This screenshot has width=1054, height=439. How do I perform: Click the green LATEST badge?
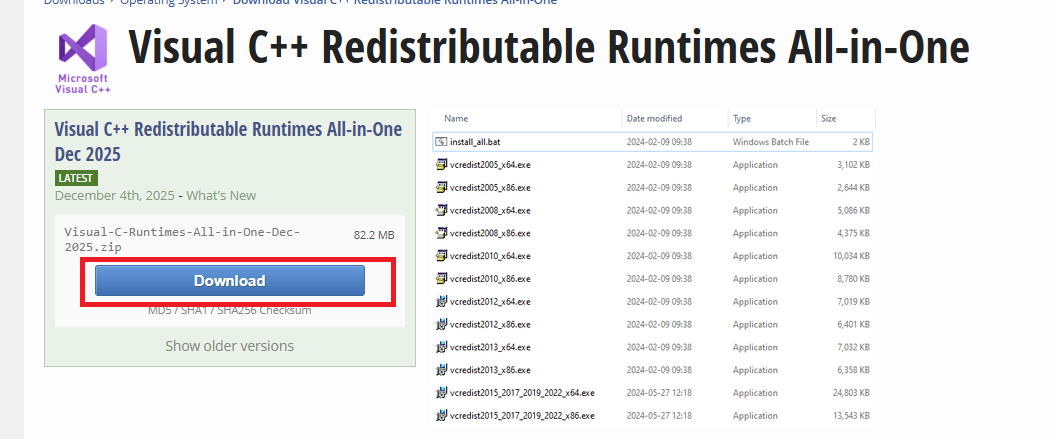[77, 178]
